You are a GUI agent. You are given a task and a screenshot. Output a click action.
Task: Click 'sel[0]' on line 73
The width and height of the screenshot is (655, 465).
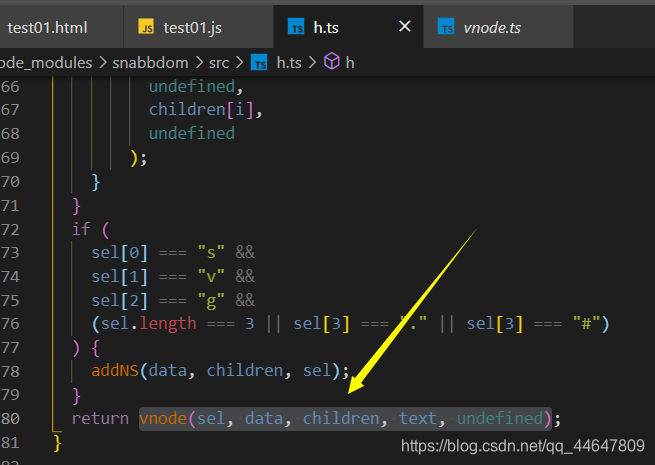(119, 253)
